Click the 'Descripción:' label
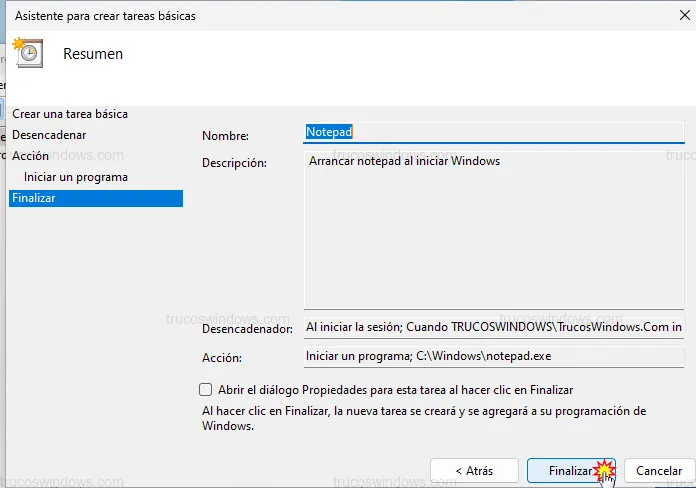This screenshot has height=488, width=696. point(234,162)
